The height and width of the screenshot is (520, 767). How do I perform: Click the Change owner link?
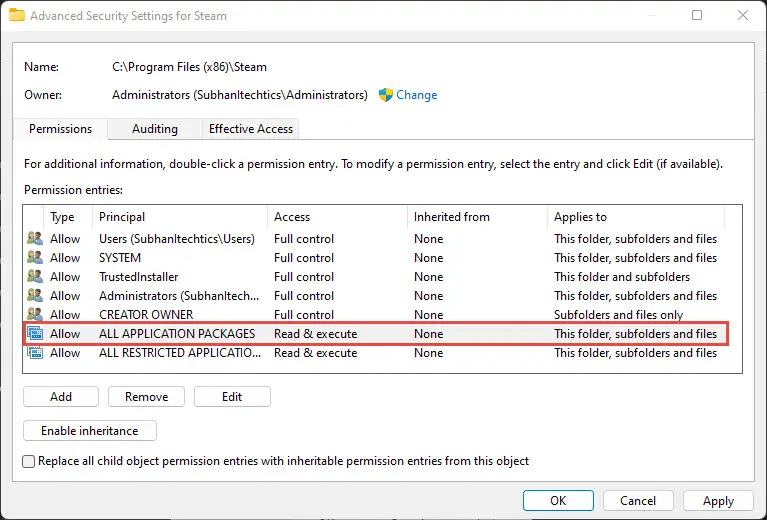tap(416, 95)
